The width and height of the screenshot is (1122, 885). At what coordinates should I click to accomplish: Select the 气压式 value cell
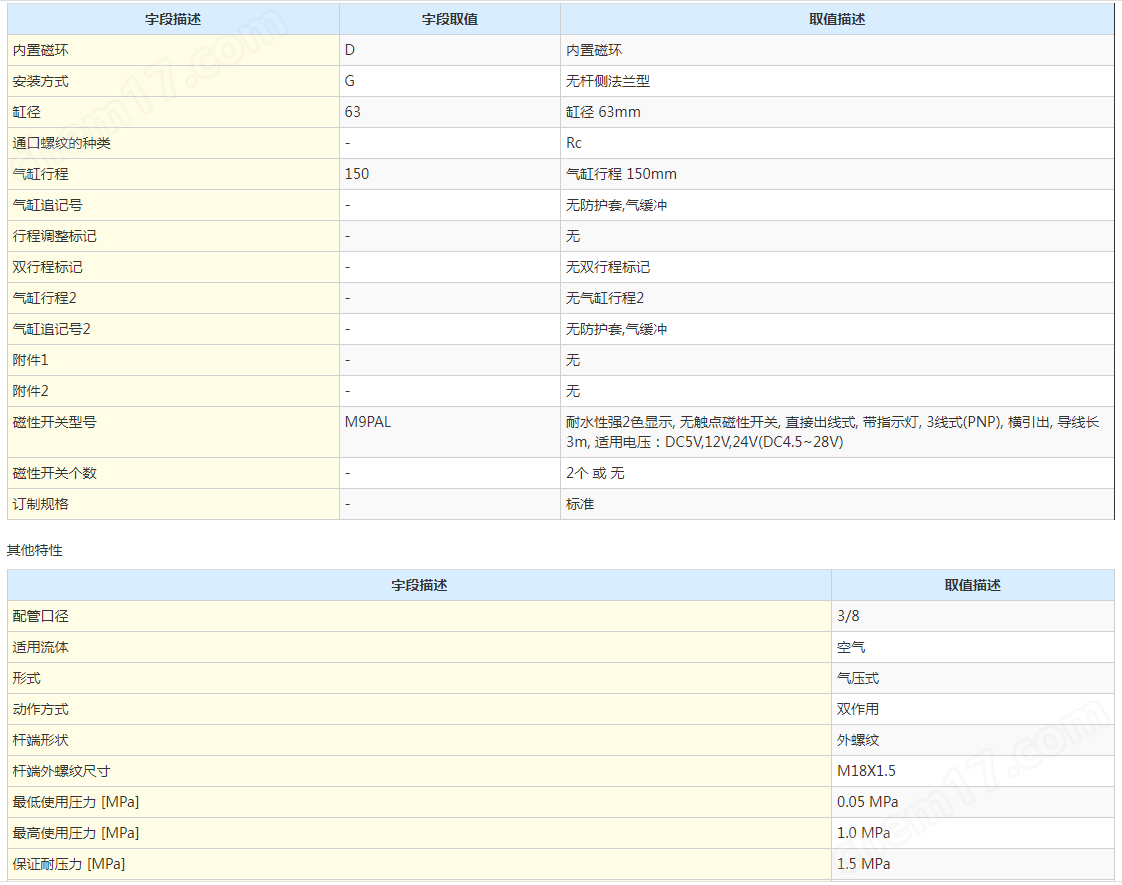click(972, 678)
